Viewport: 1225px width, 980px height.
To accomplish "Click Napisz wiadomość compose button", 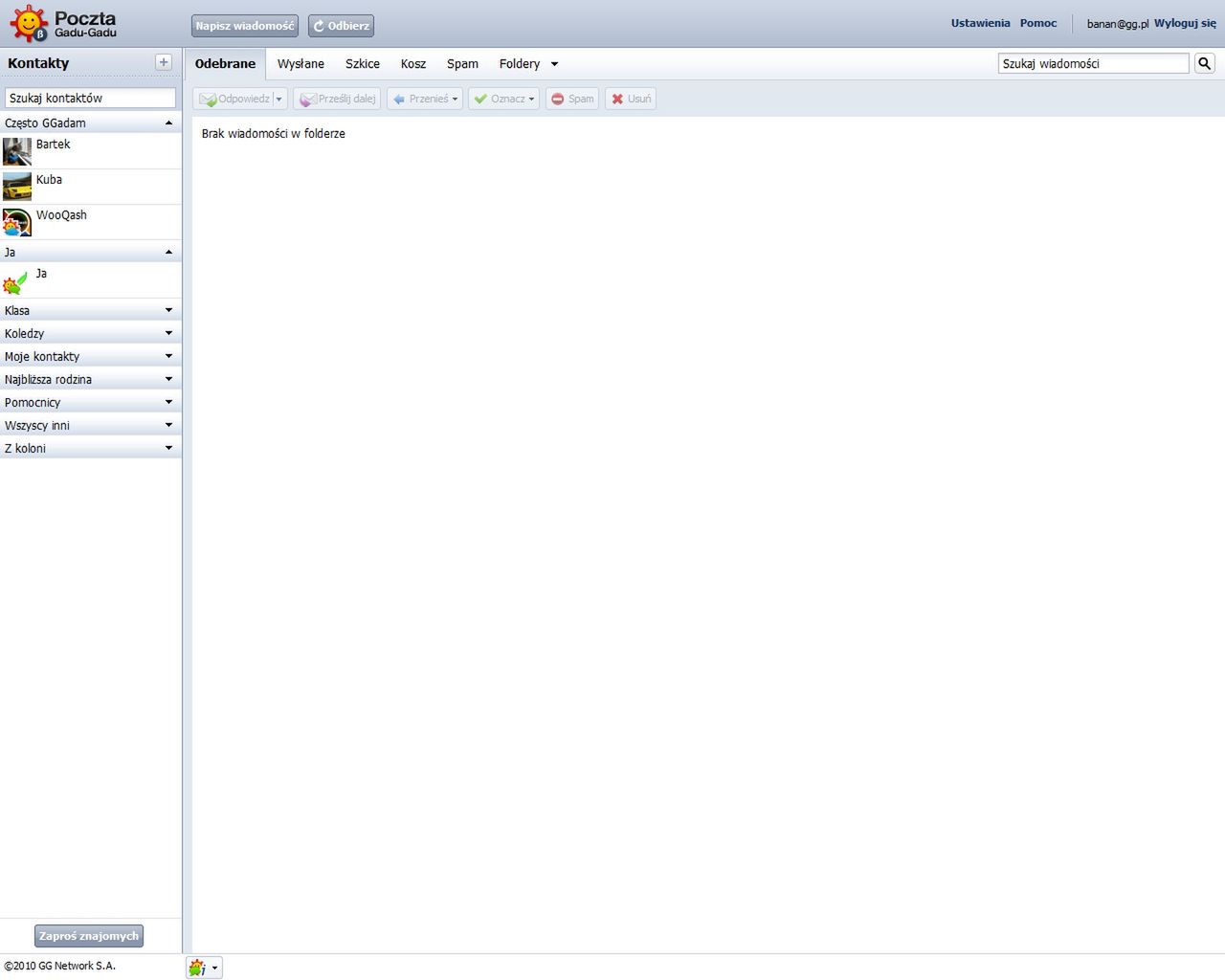I will pyautogui.click(x=245, y=26).
